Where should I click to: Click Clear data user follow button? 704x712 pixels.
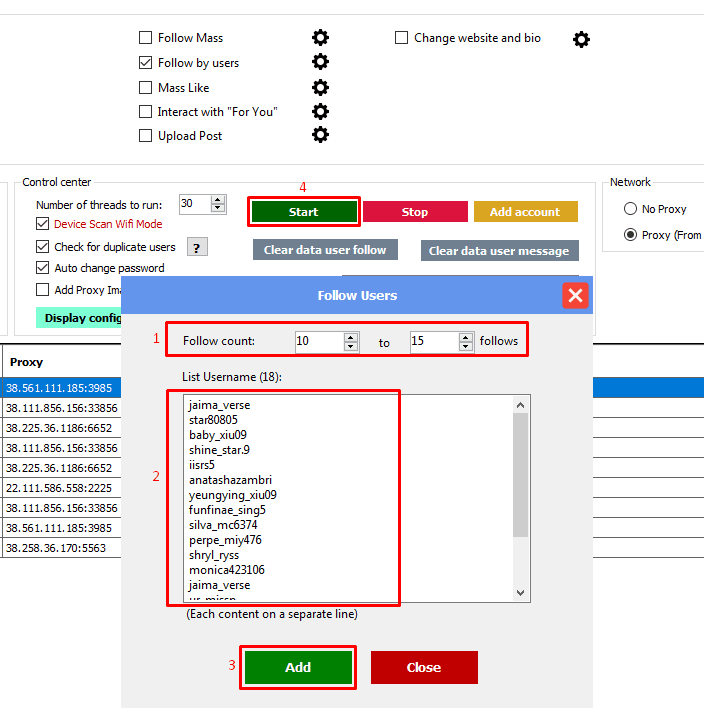click(325, 250)
